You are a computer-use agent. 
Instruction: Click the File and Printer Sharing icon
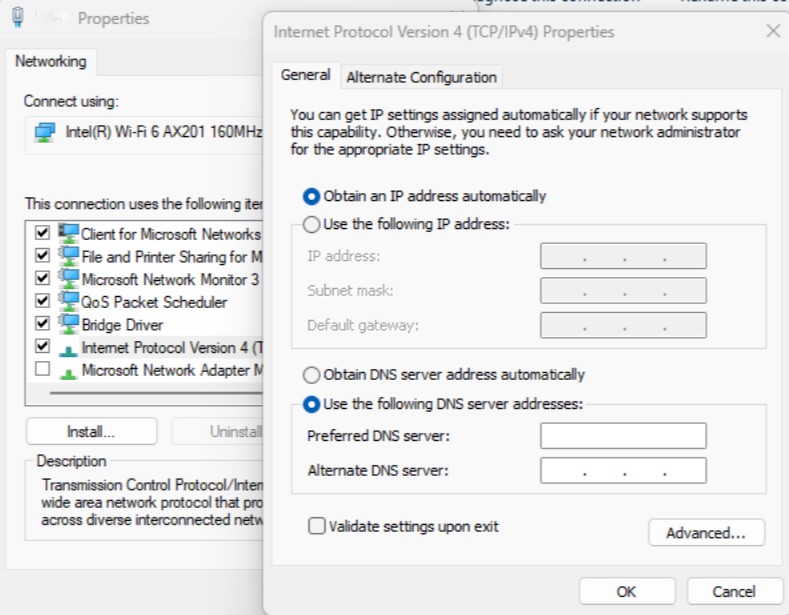[68, 256]
